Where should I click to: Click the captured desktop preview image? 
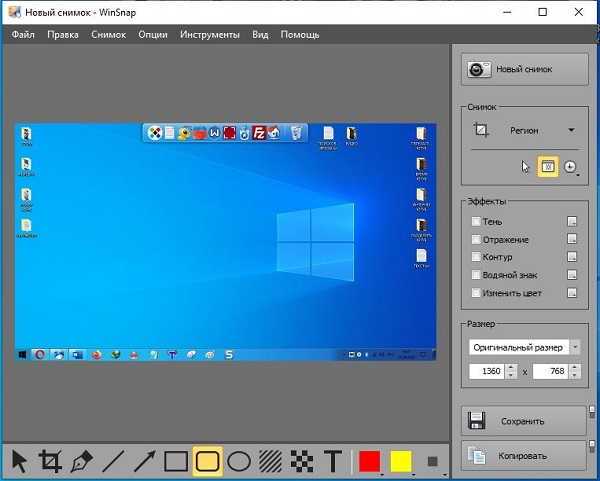pos(225,242)
